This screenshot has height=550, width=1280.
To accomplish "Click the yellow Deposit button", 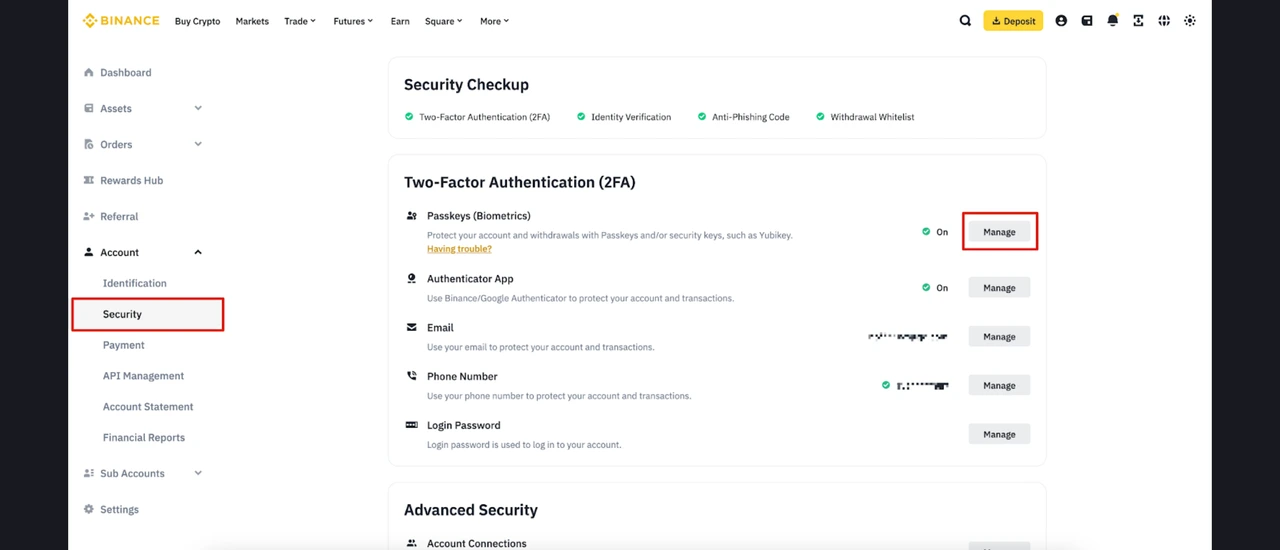I will 1013,21.
